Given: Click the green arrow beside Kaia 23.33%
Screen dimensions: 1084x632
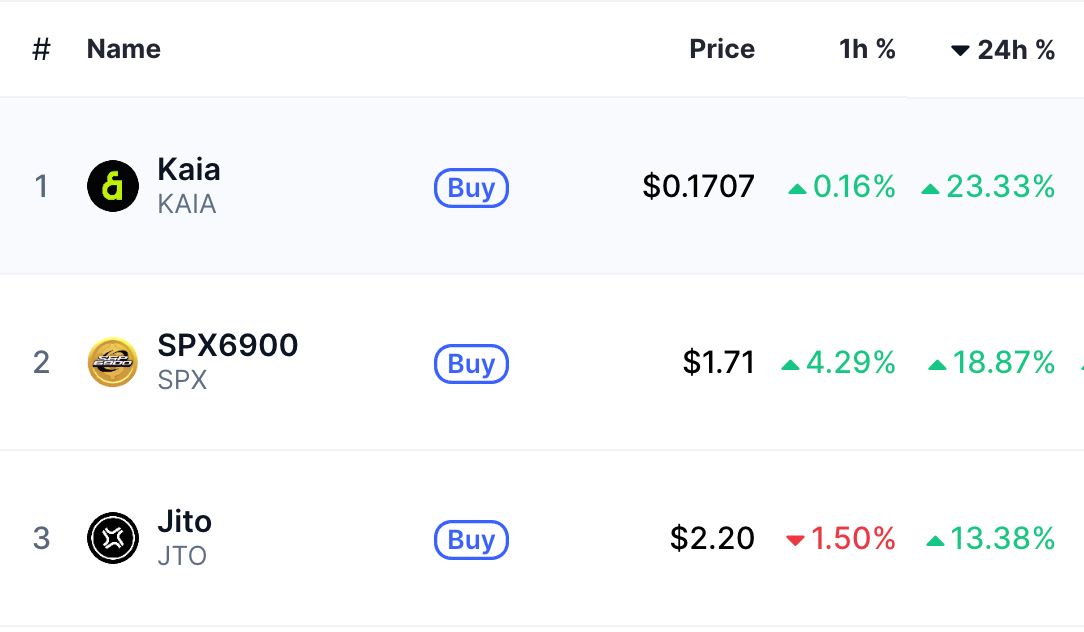Looking at the screenshot, I should click(x=931, y=189).
